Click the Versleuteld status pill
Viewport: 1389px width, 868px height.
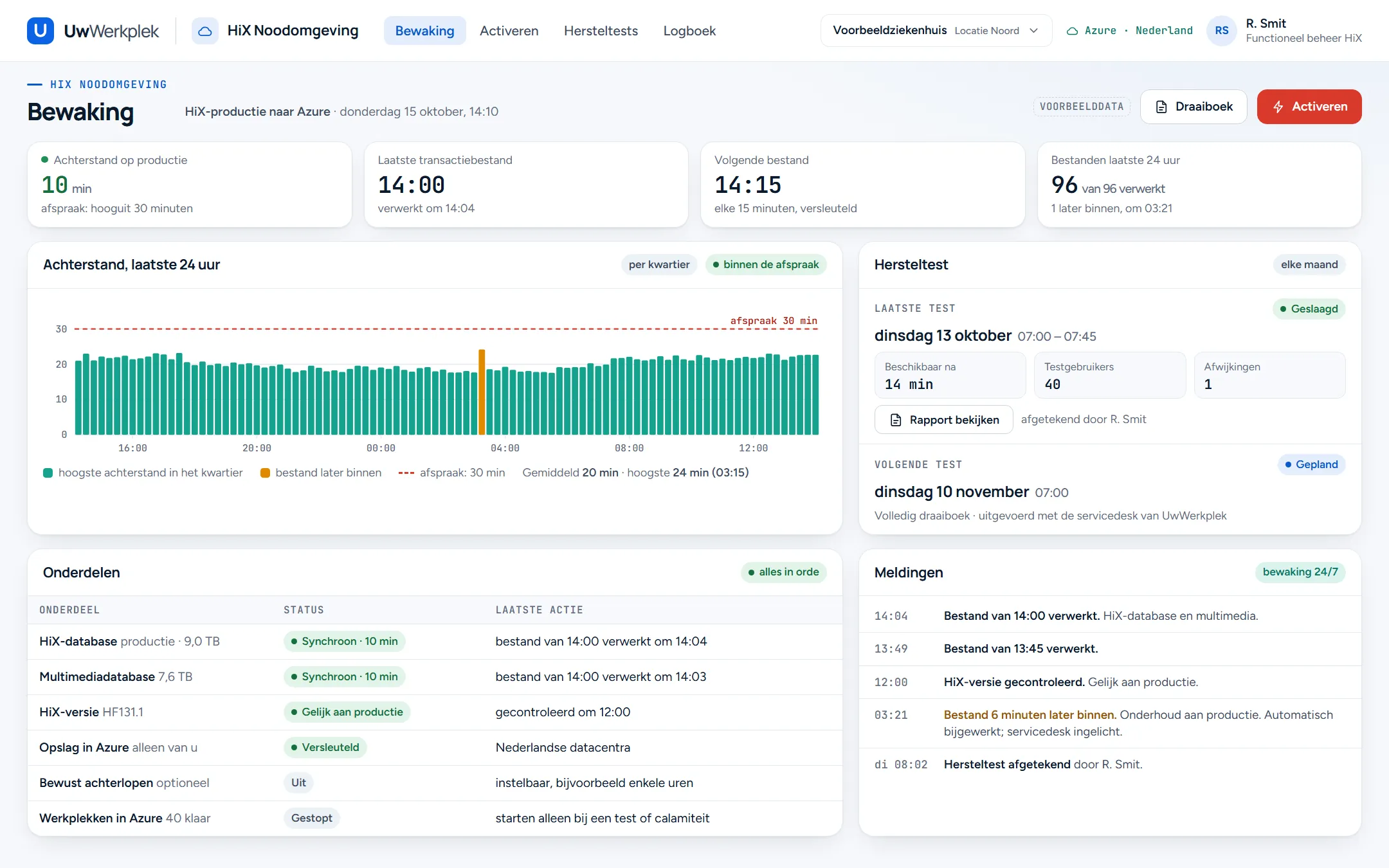coord(325,748)
